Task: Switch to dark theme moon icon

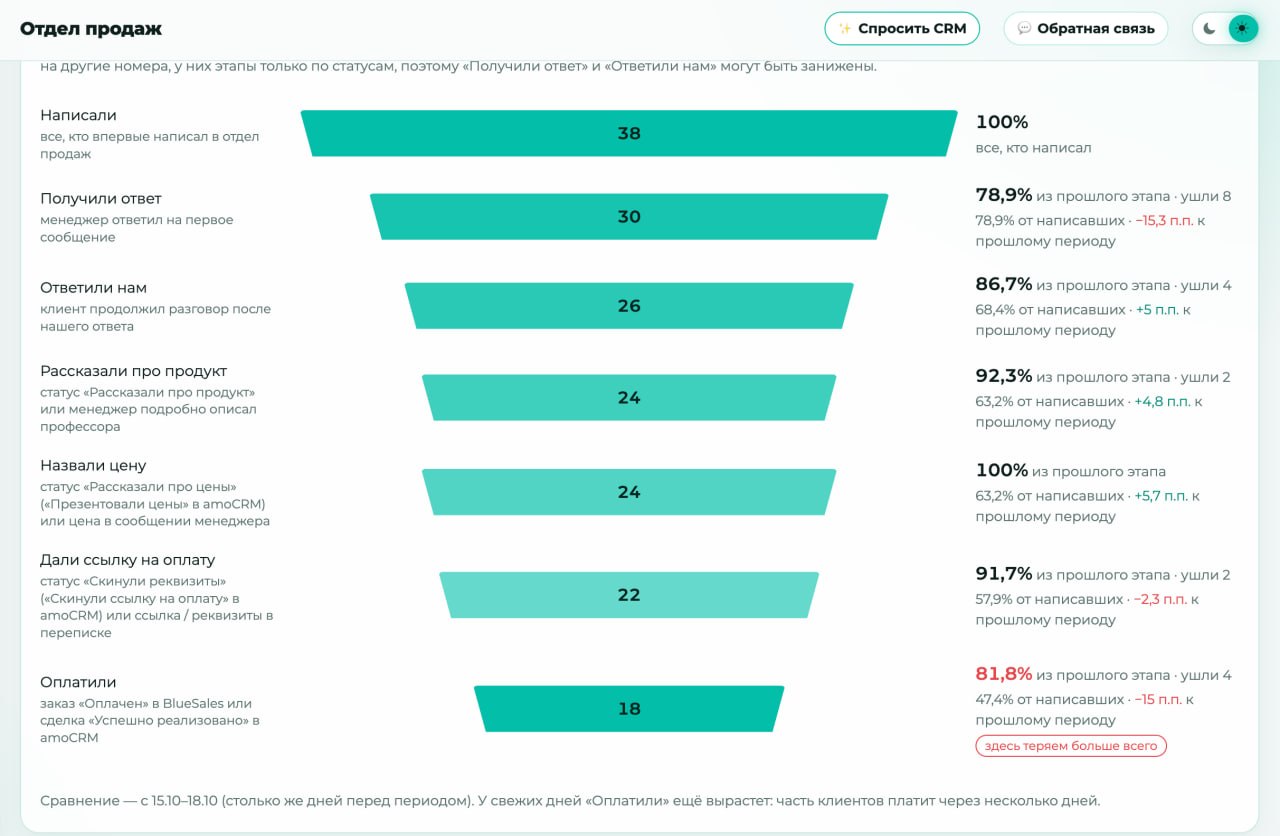Action: 1210,29
